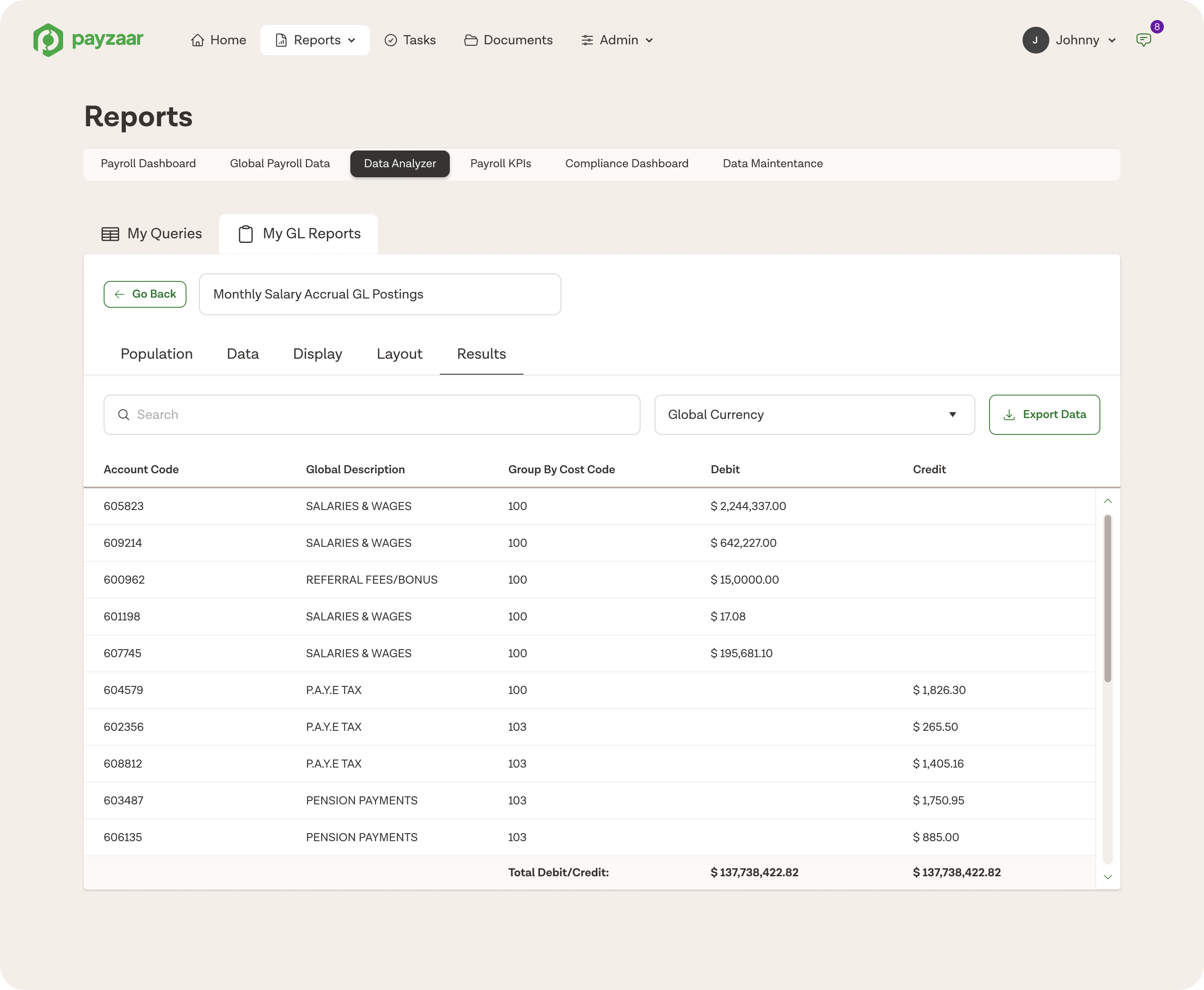Click REFERRAL FEES/BONUS description
The height and width of the screenshot is (990, 1204).
372,580
